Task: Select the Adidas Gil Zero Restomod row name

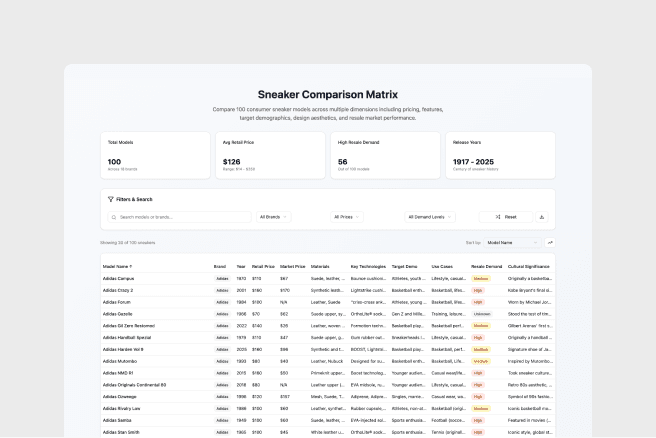Action: (x=129, y=325)
